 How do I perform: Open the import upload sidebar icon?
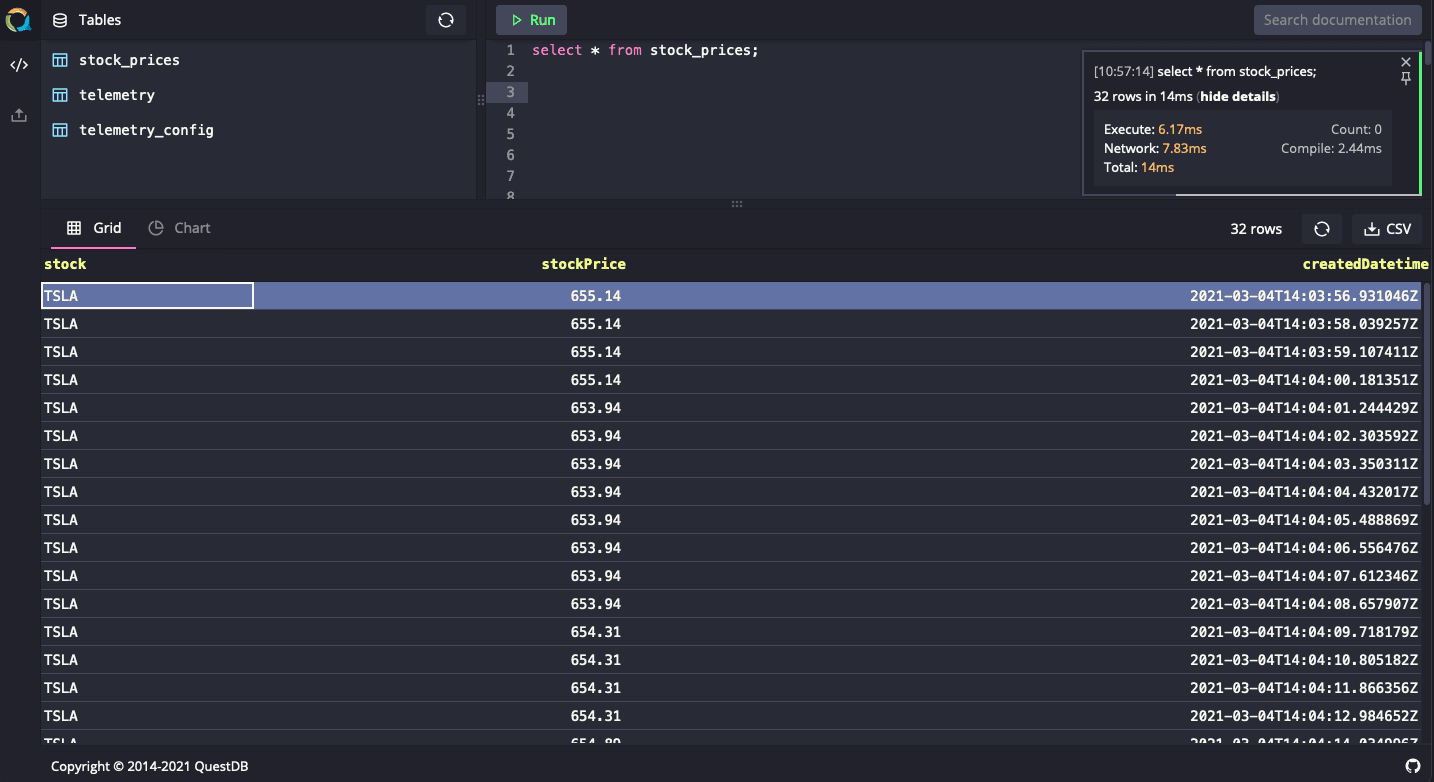coord(19,116)
